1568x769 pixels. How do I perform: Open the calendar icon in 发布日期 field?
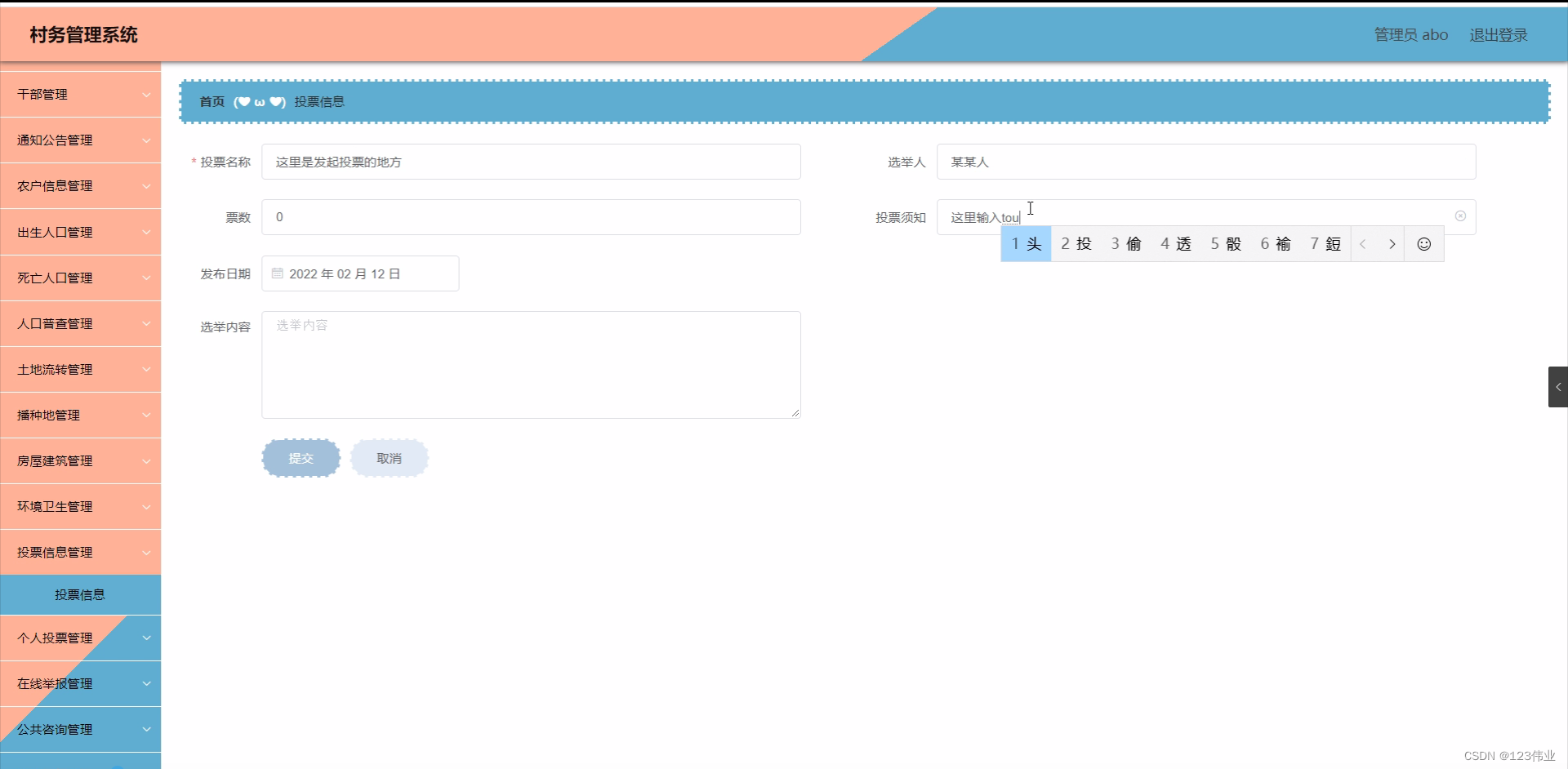point(276,273)
